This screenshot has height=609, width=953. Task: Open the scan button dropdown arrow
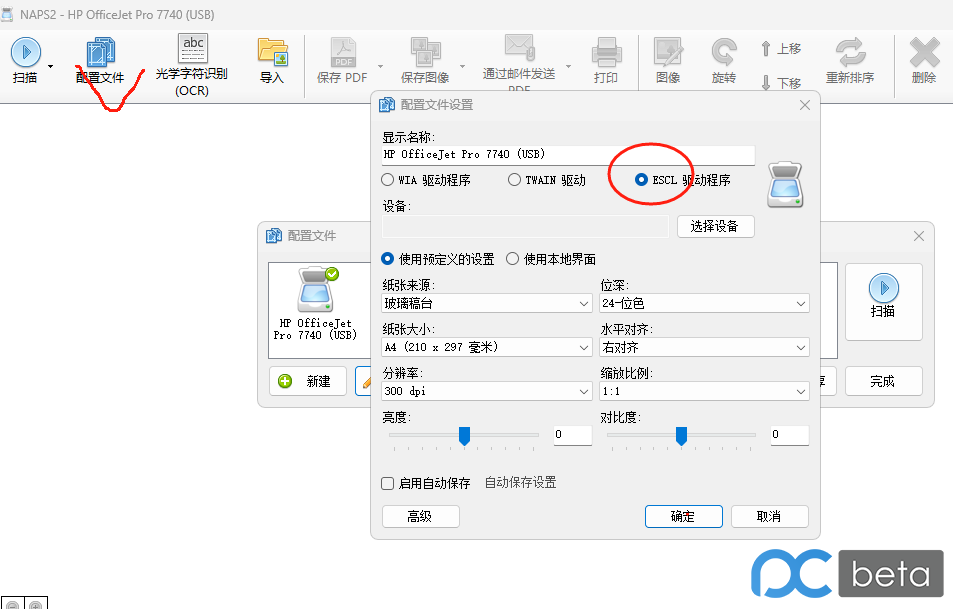[x=50, y=66]
